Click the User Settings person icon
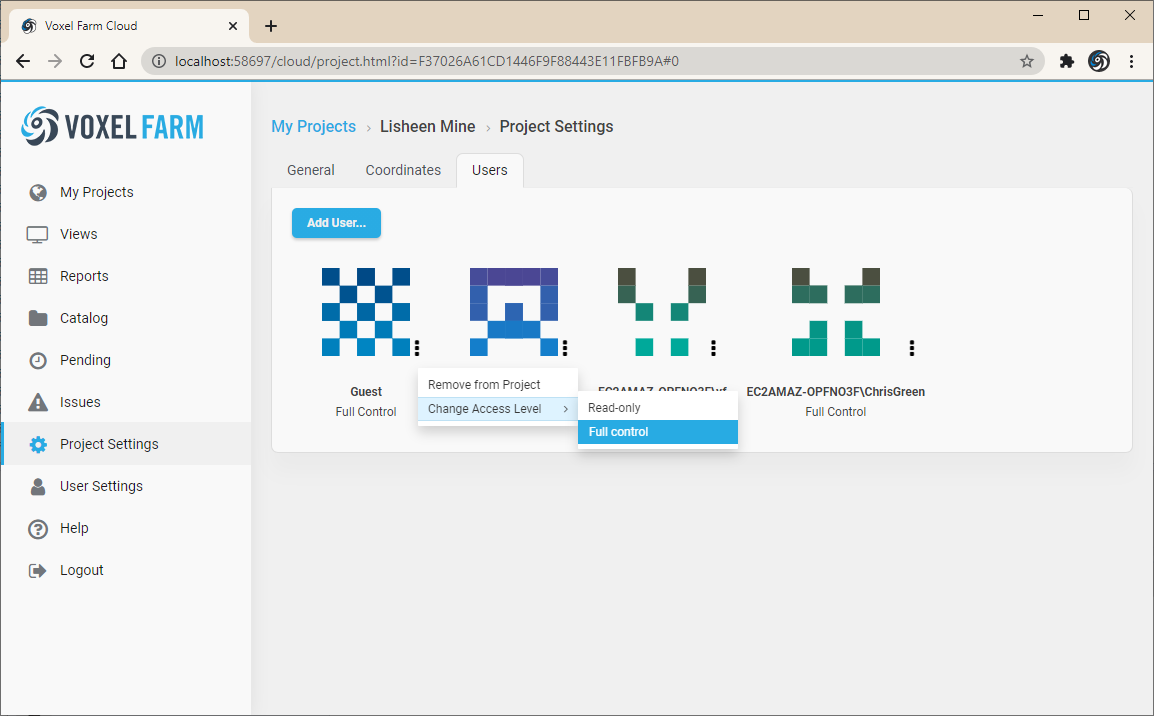1154x716 pixels. pos(38,486)
